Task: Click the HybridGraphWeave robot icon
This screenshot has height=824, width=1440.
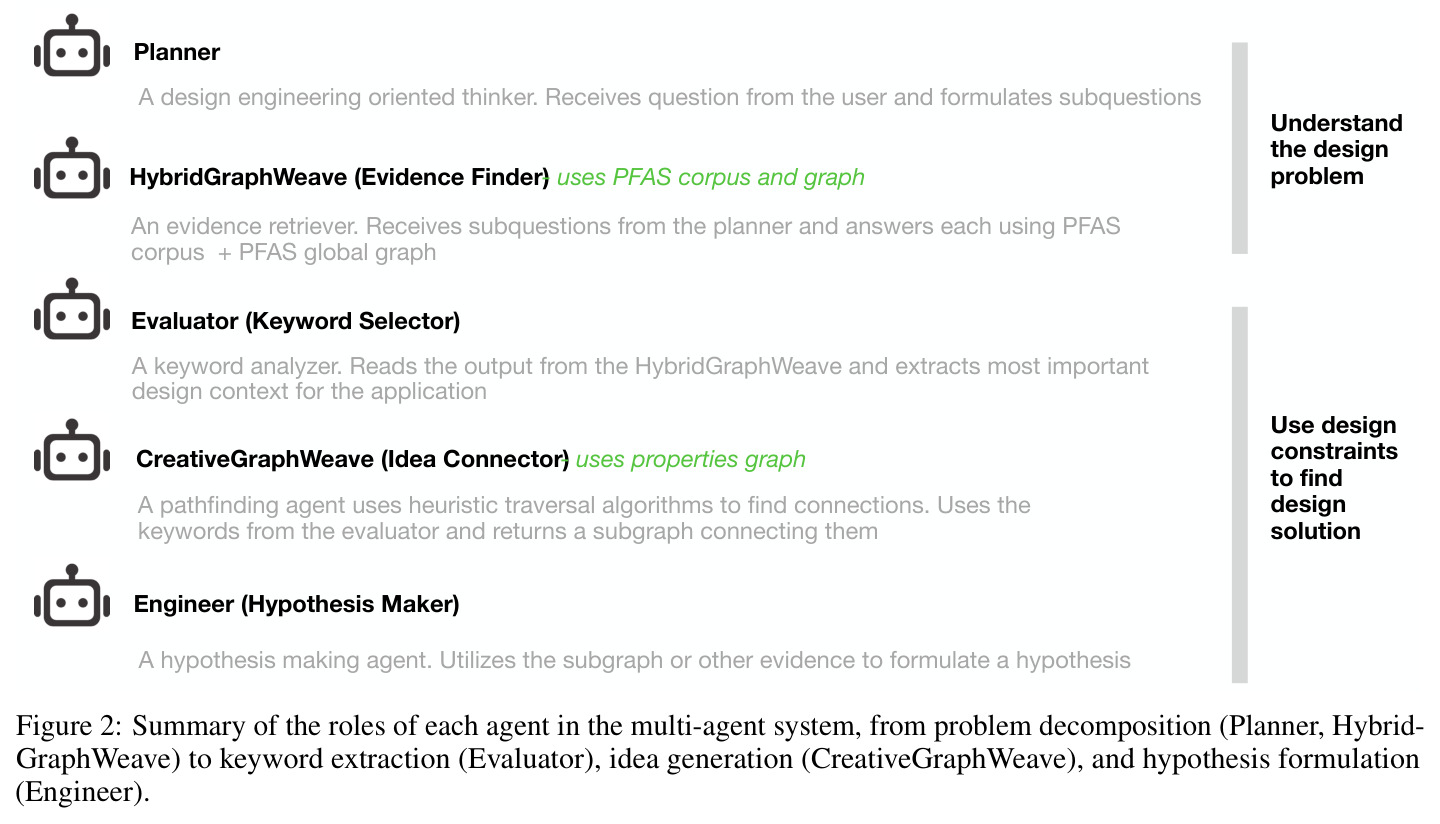Action: point(71,168)
